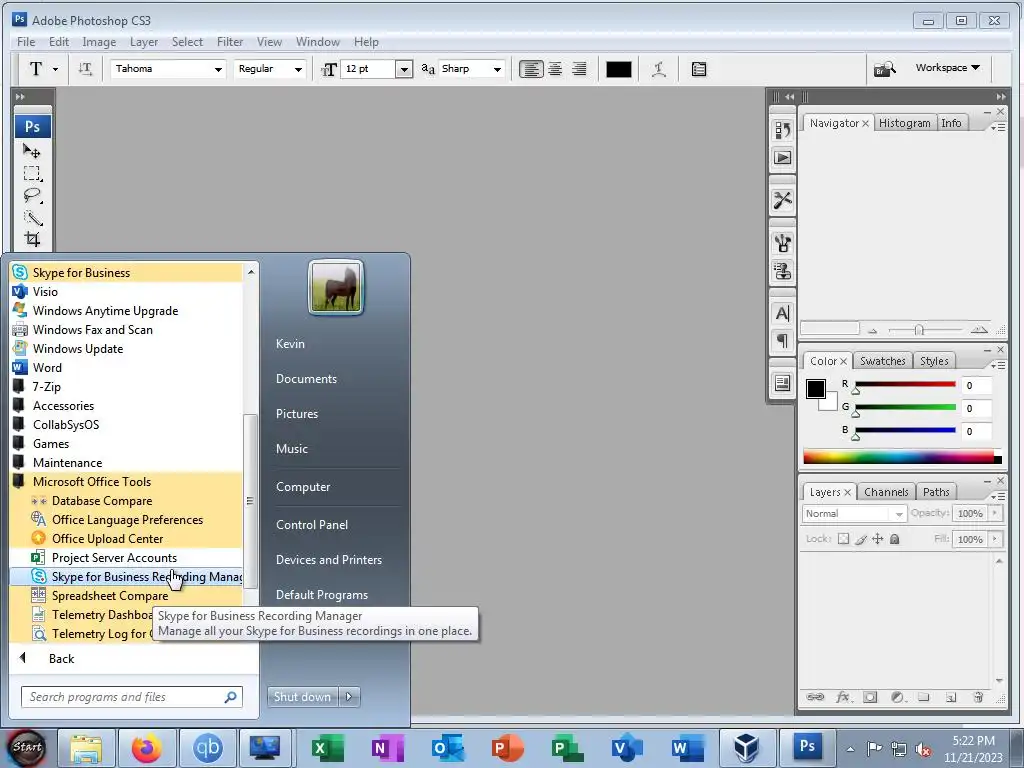The height and width of the screenshot is (768, 1024).
Task: Select the Rectangular Marquee tool
Action: [x=32, y=174]
